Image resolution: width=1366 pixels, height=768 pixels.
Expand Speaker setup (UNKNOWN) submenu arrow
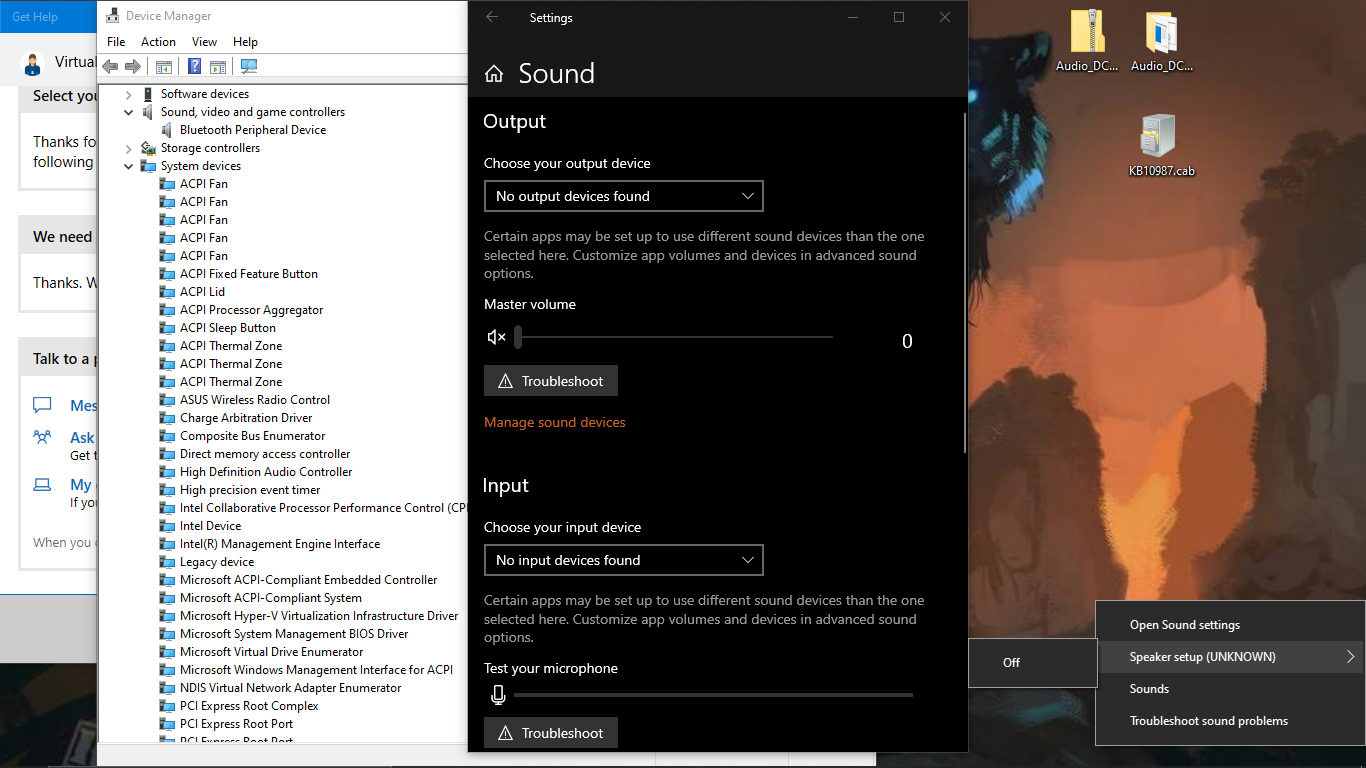tap(1350, 657)
